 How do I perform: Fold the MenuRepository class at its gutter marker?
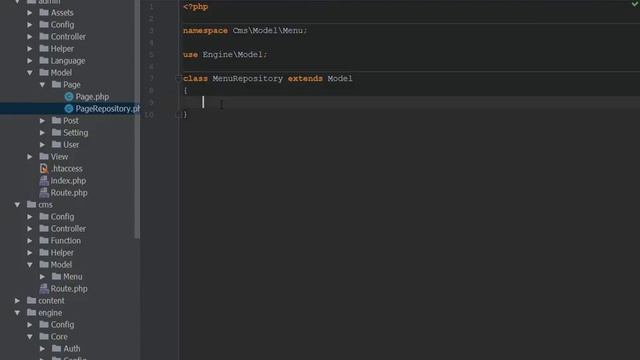pyautogui.click(x=178, y=78)
